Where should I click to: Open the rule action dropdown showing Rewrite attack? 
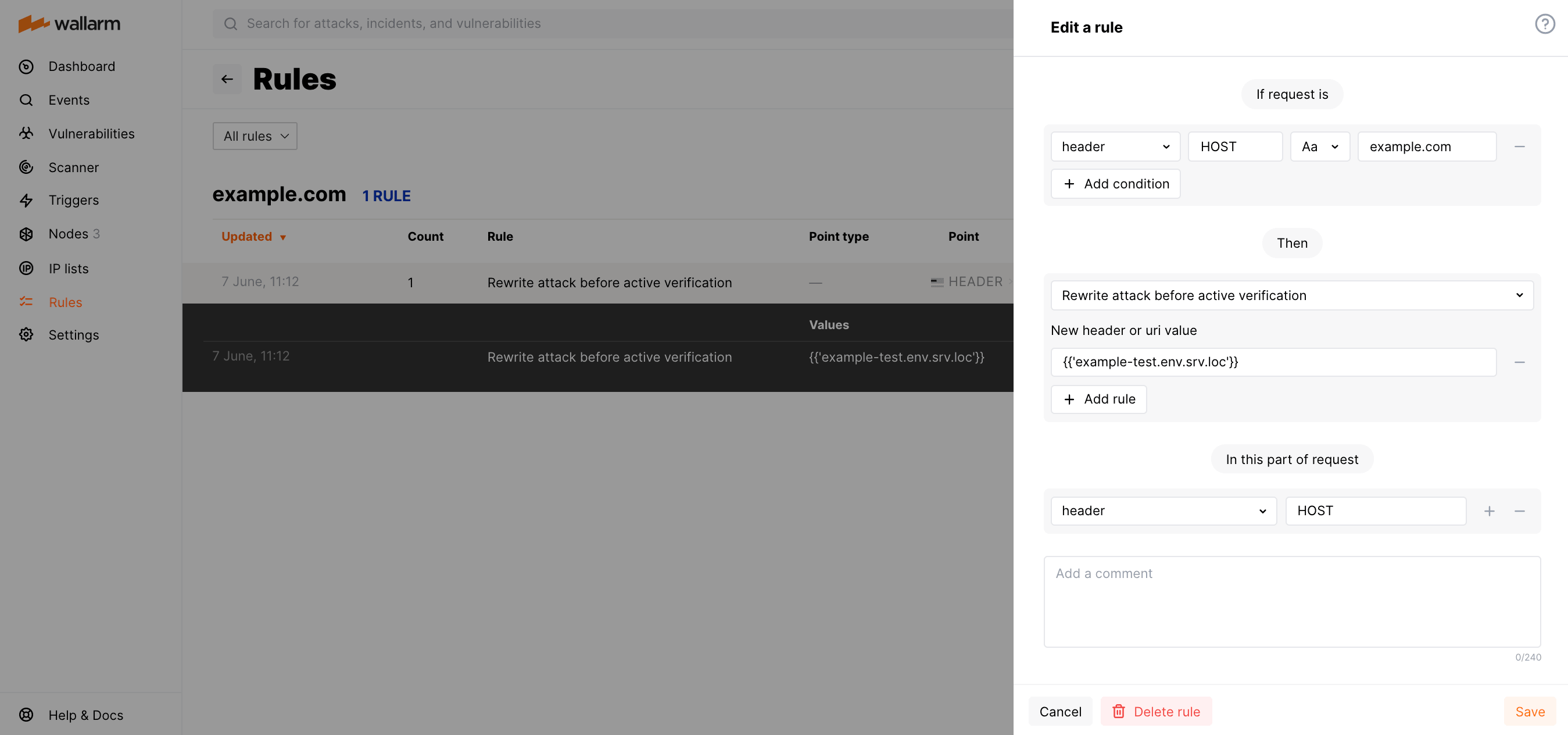point(1291,295)
